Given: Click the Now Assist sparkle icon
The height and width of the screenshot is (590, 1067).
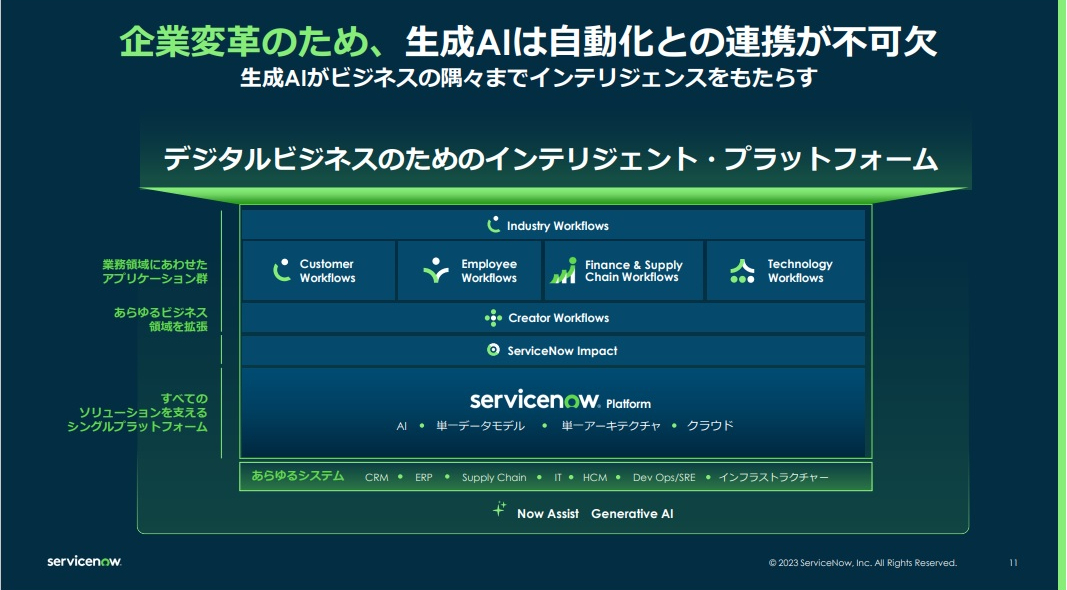Looking at the screenshot, I should point(499,509).
